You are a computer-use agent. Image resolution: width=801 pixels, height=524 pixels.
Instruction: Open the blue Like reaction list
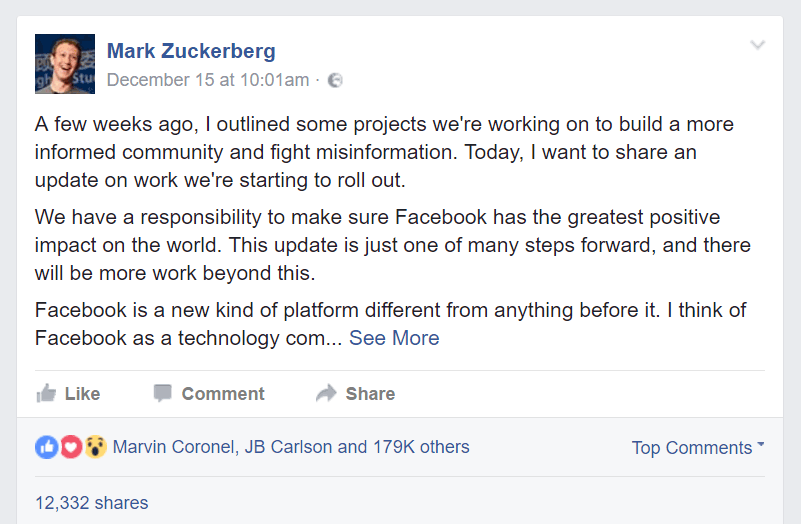pos(46,447)
